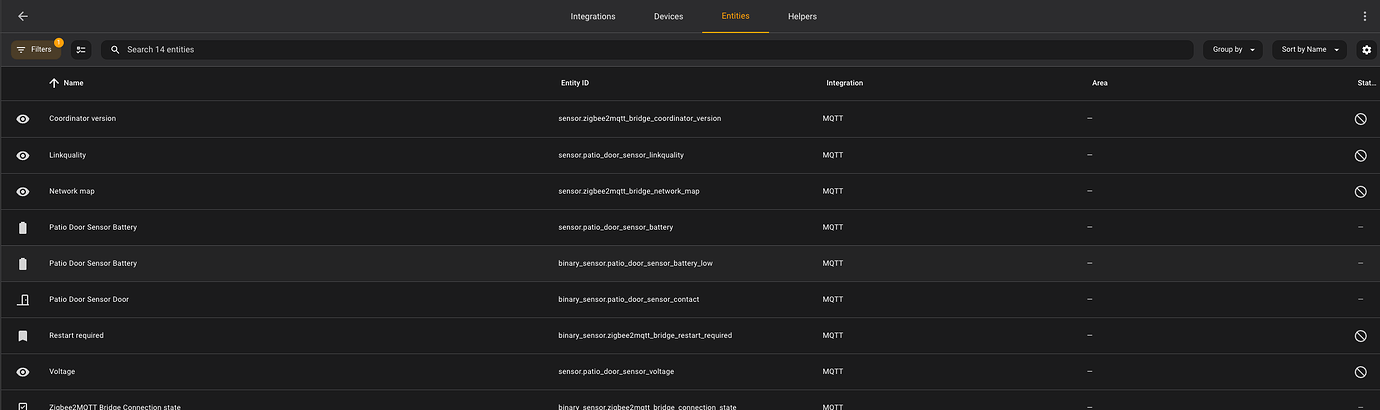This screenshot has width=1380, height=410.
Task: Click sensor.zigbee2mqtt_bridge_coordinator_version entity ID
Action: (639, 119)
